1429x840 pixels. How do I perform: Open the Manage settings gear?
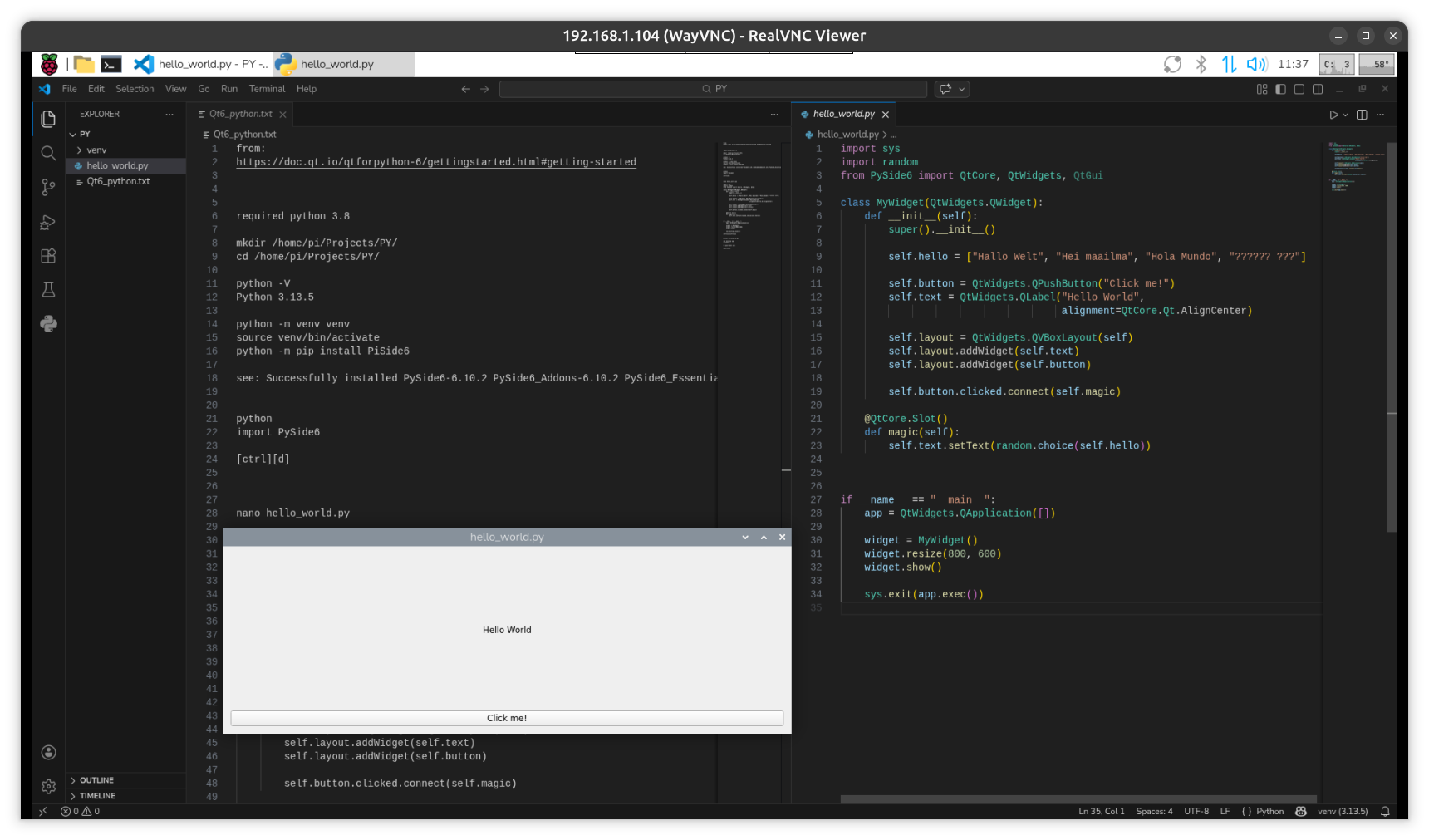(48, 786)
